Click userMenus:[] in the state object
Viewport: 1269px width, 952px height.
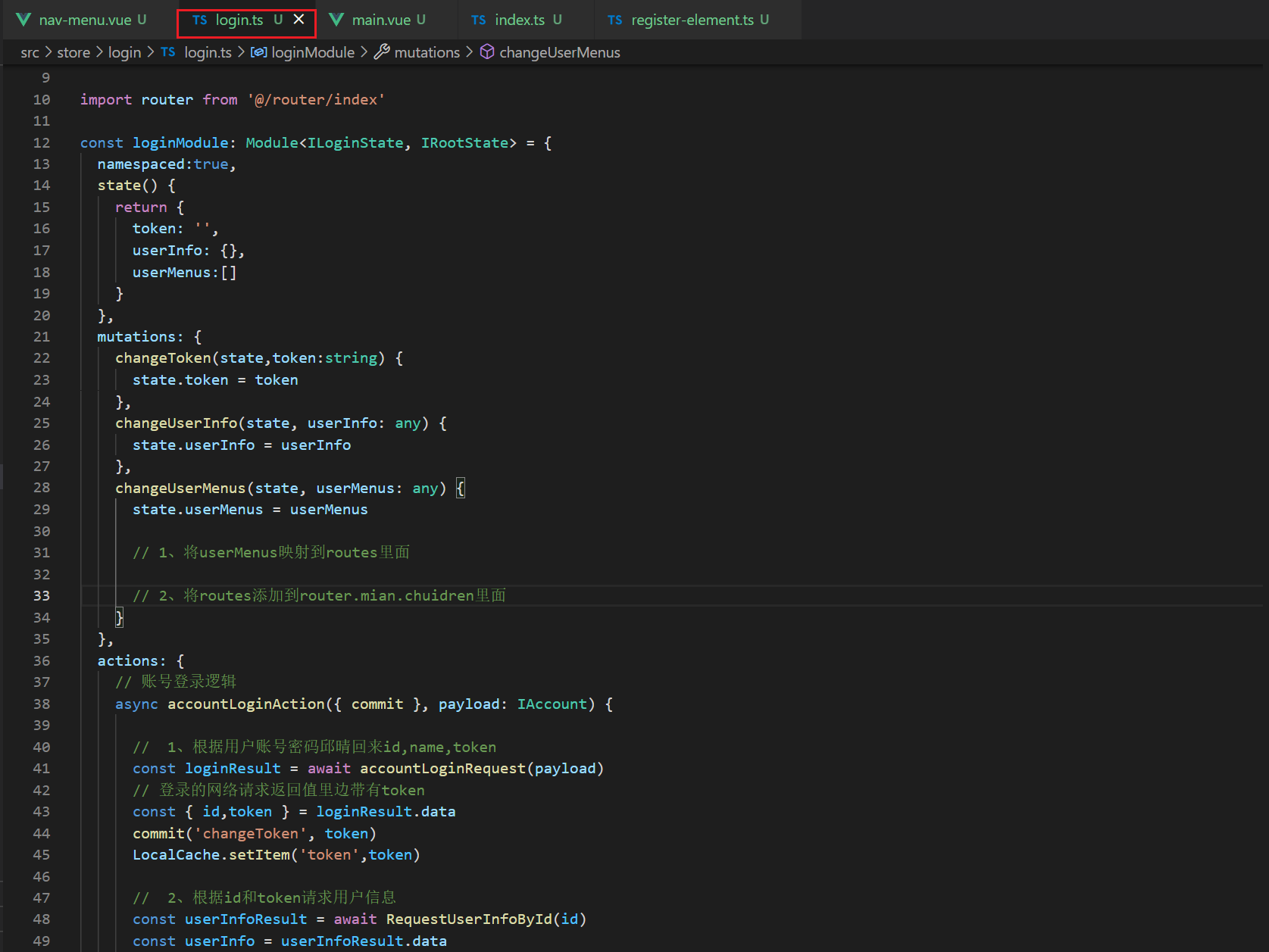pyautogui.click(x=185, y=272)
